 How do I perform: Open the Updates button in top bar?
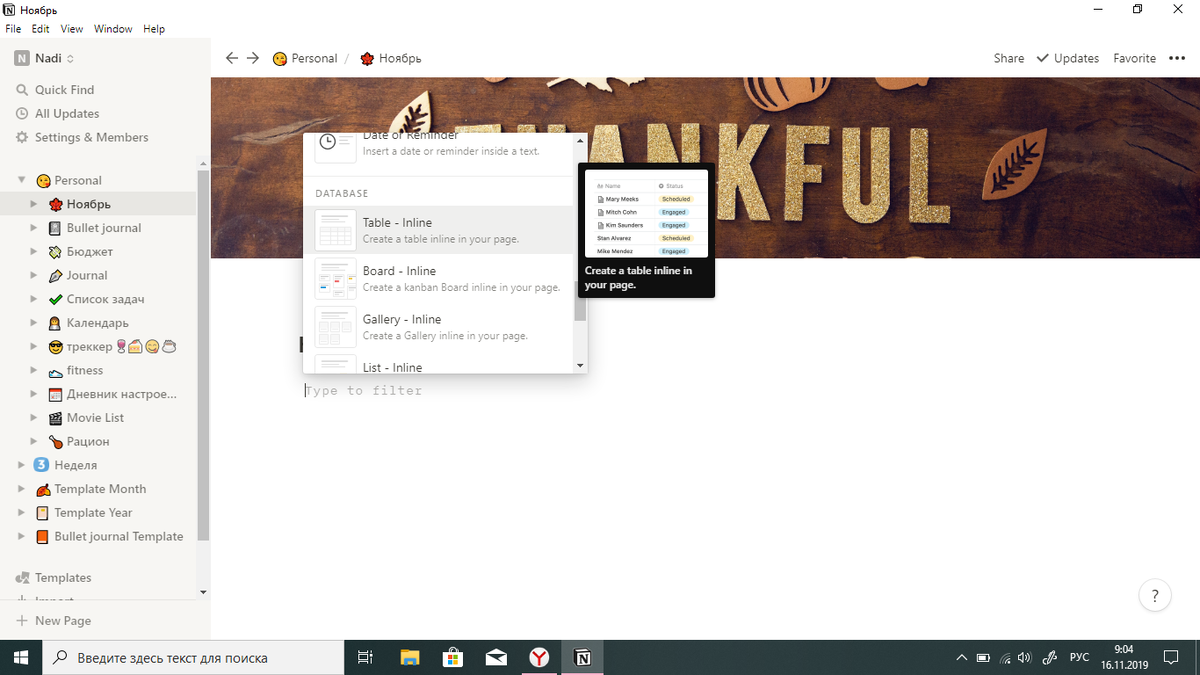click(1068, 58)
